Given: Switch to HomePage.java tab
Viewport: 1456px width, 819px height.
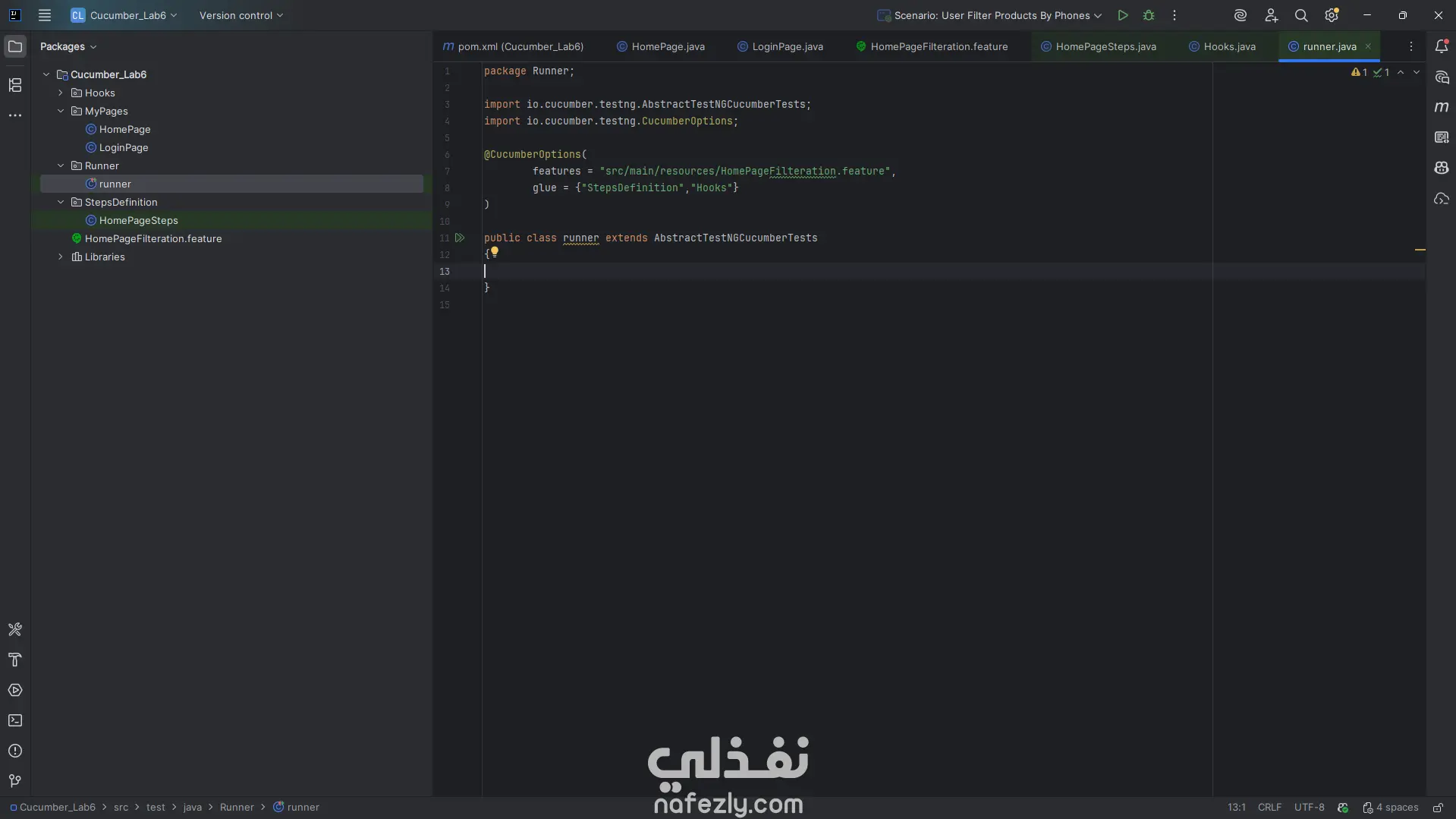Looking at the screenshot, I should (x=660, y=46).
